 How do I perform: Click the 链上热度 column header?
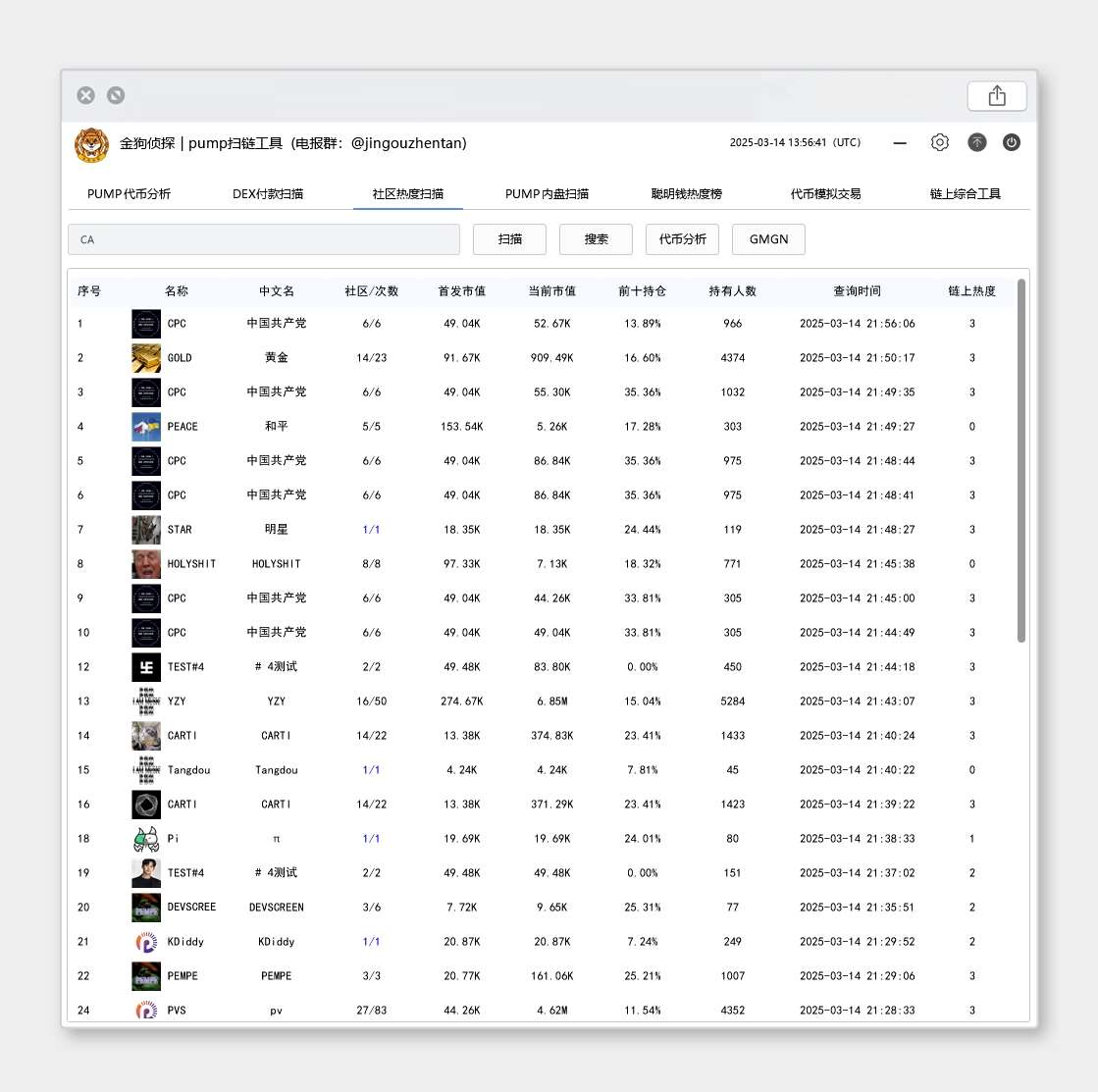click(x=972, y=291)
